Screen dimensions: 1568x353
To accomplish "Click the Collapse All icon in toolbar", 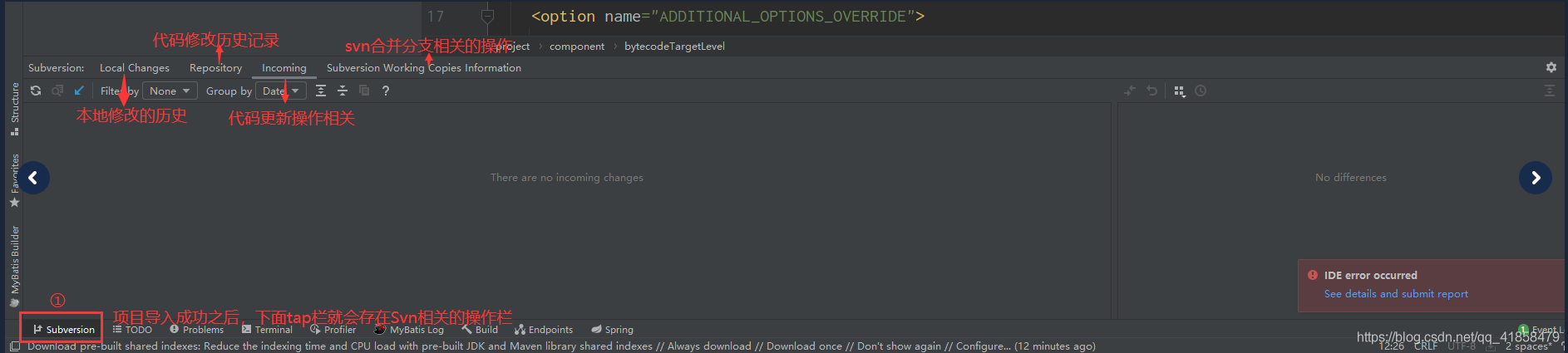I will 343,91.
